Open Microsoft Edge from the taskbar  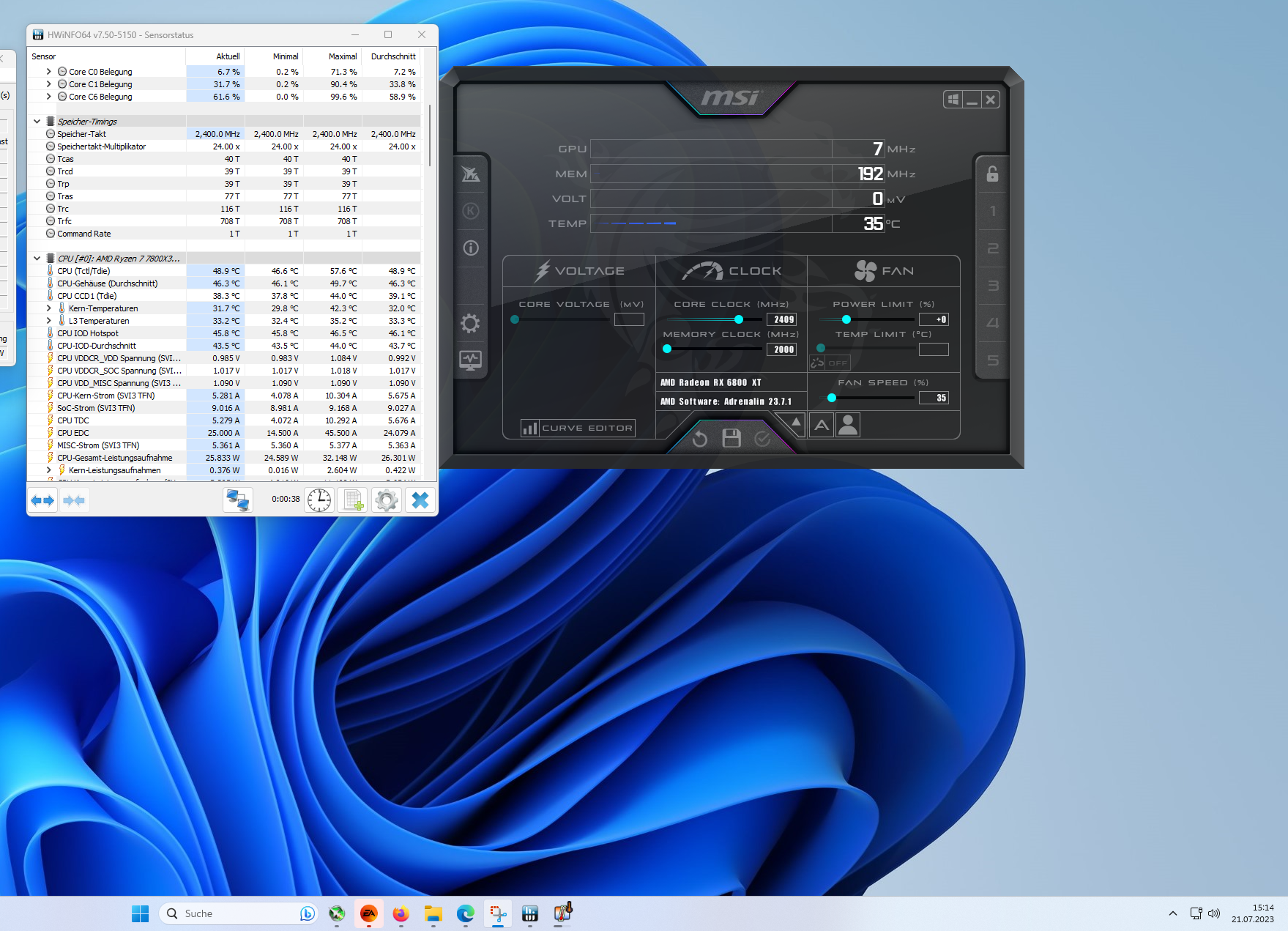coord(466,913)
